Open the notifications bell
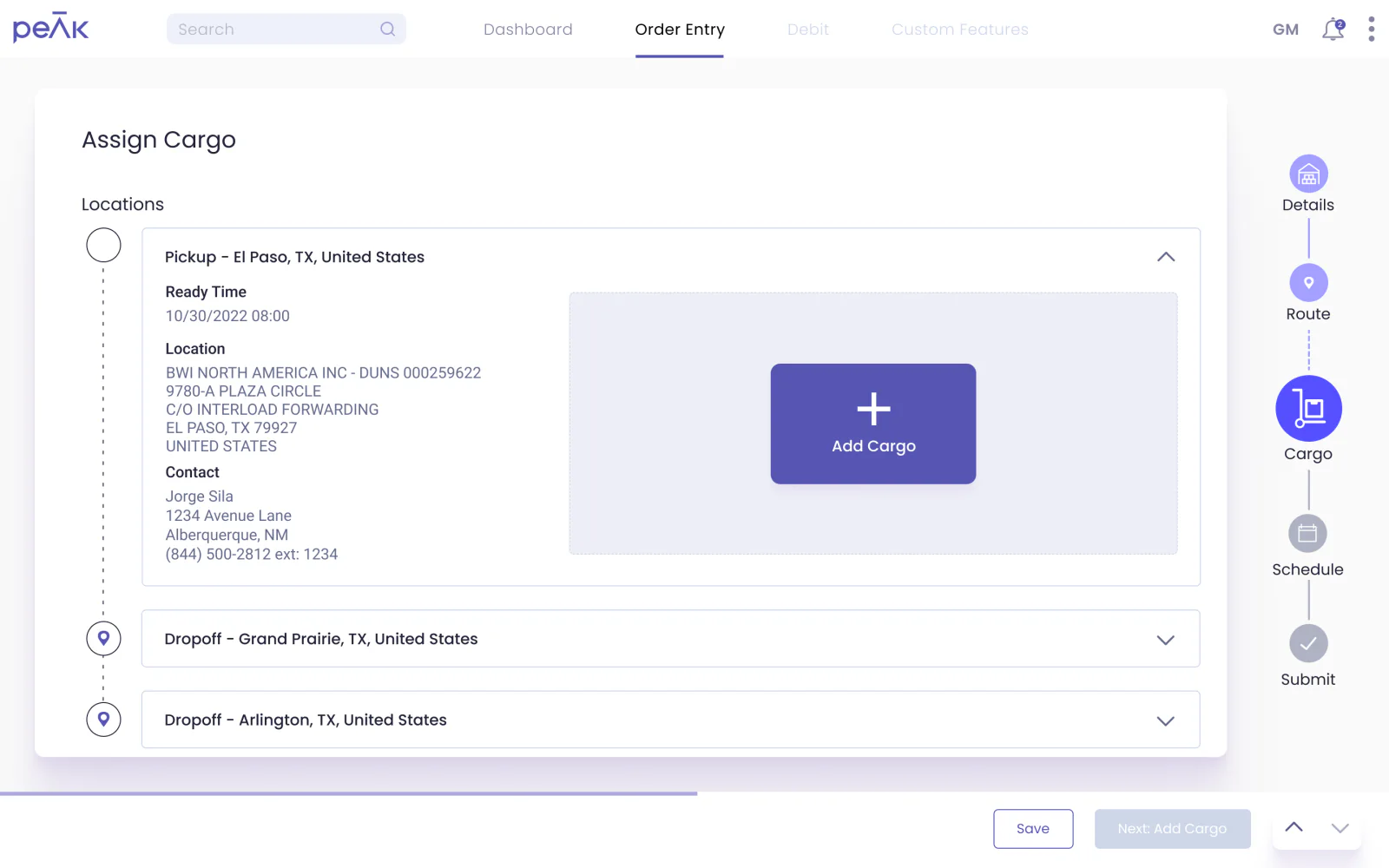1389x868 pixels. (x=1333, y=30)
